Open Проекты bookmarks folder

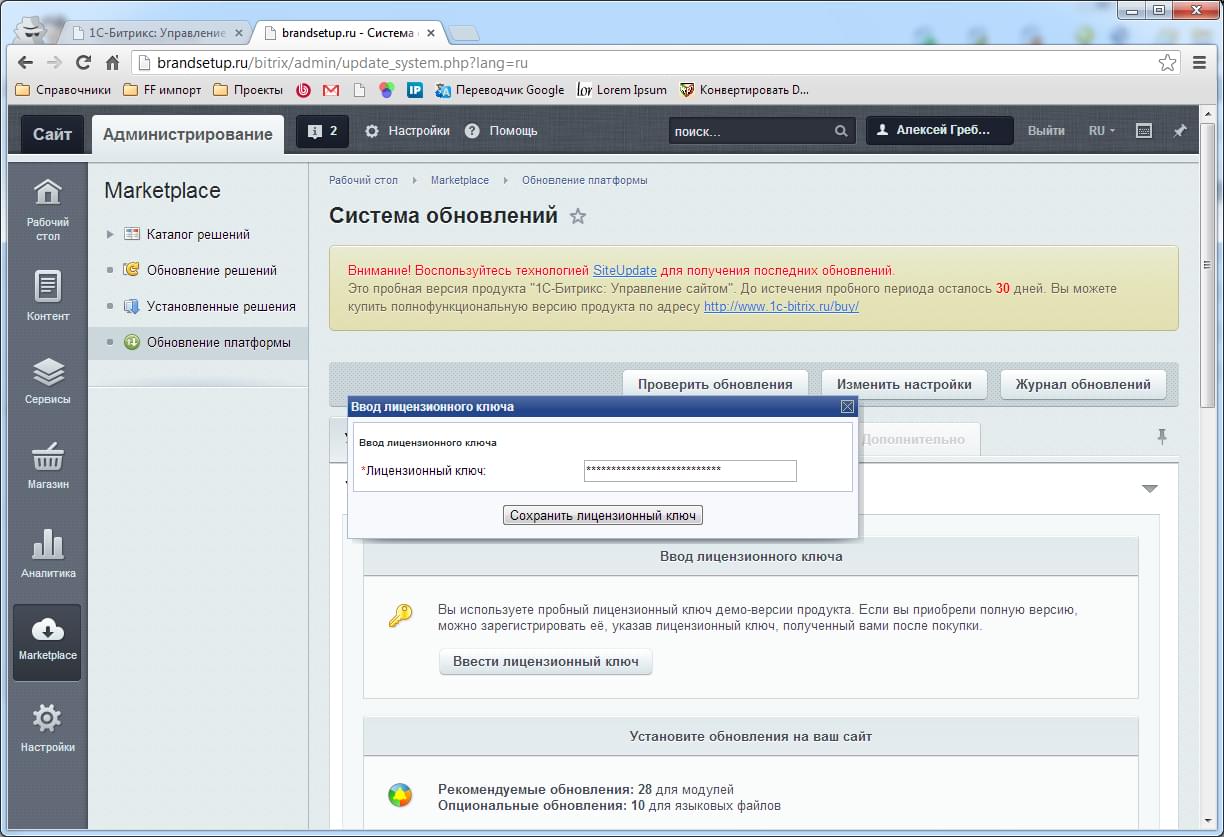pyautogui.click(x=248, y=90)
